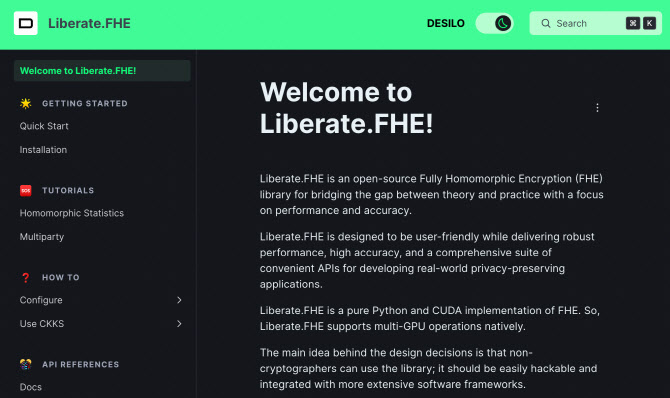Click paragraph starting 'Liberate.FHE is a pure Python'
Viewport: 670px width, 398px height.
pos(430,318)
